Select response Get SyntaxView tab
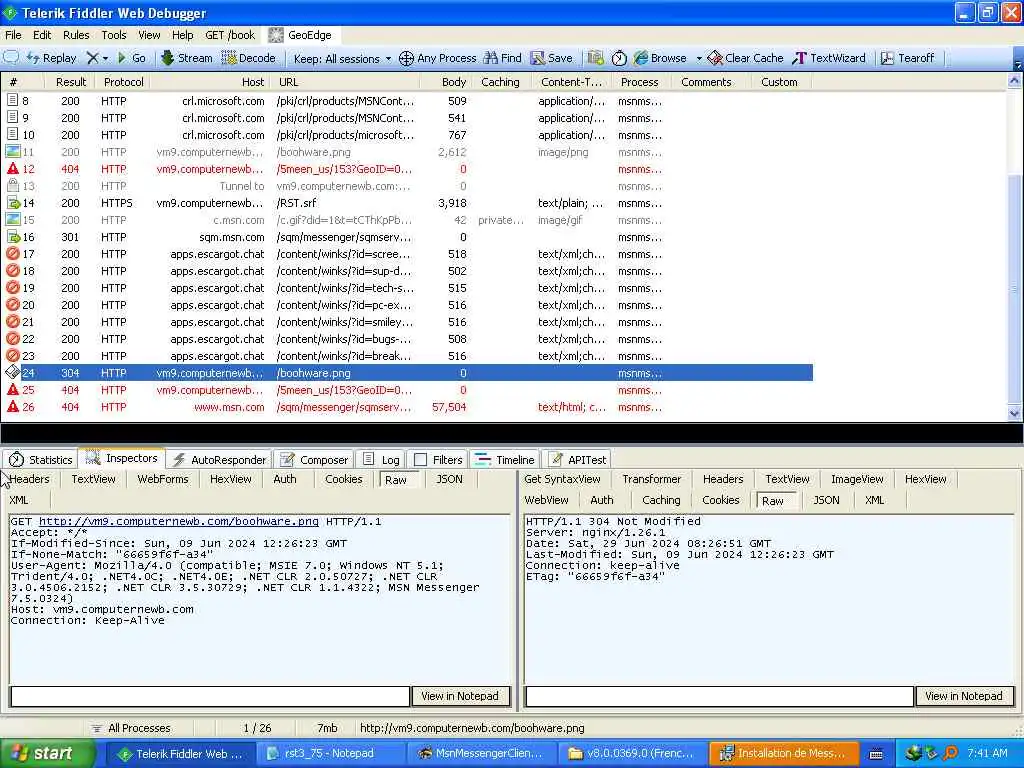This screenshot has width=1024, height=768. coord(562,479)
